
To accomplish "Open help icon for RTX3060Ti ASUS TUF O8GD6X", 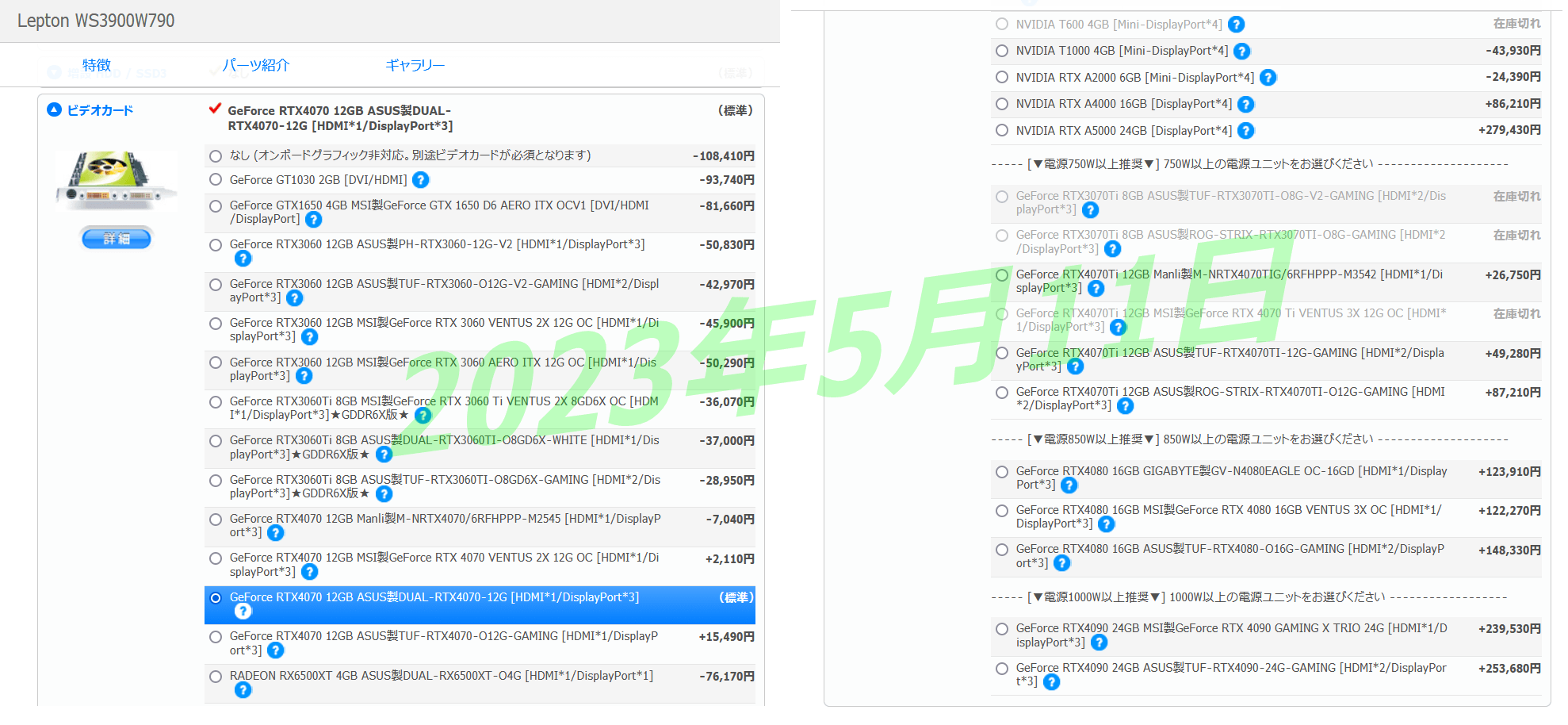I will [384, 493].
